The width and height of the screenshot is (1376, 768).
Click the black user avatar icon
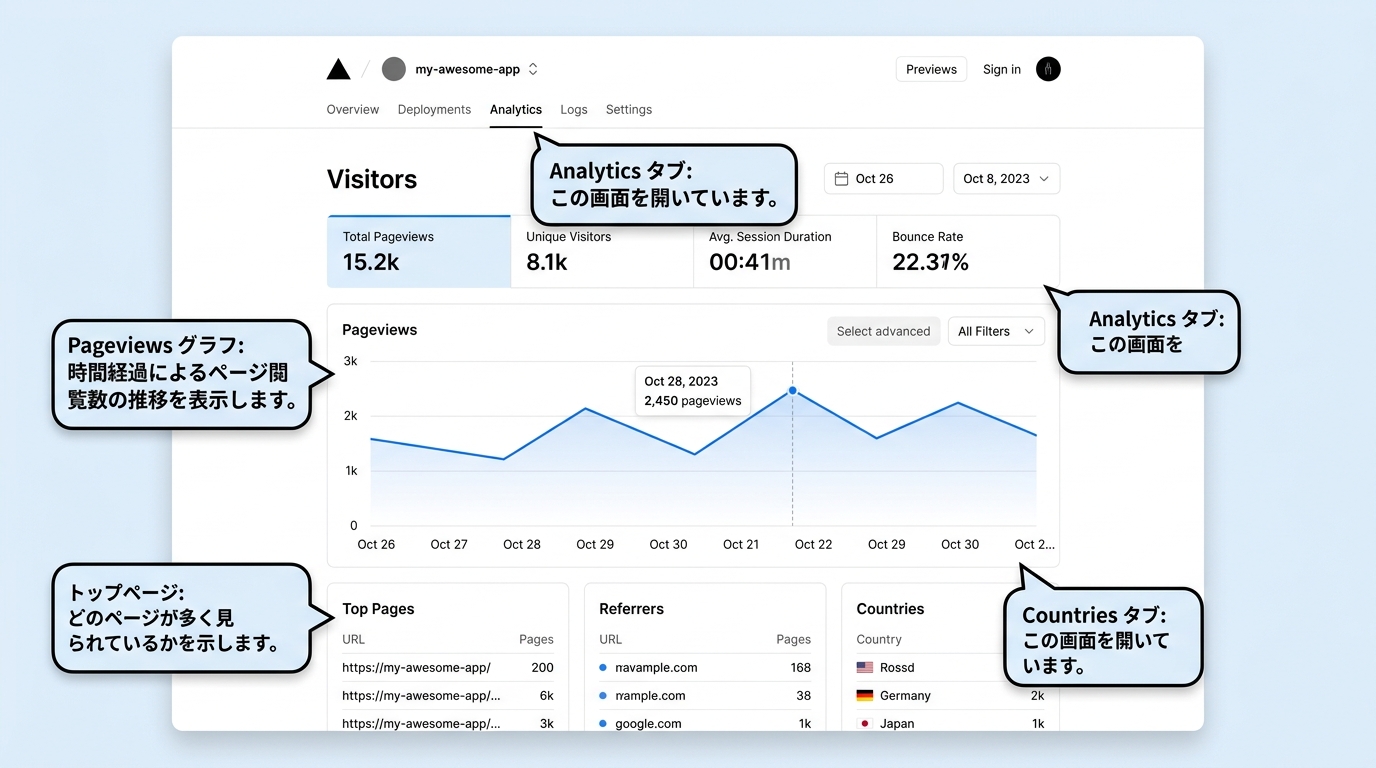tap(1048, 69)
